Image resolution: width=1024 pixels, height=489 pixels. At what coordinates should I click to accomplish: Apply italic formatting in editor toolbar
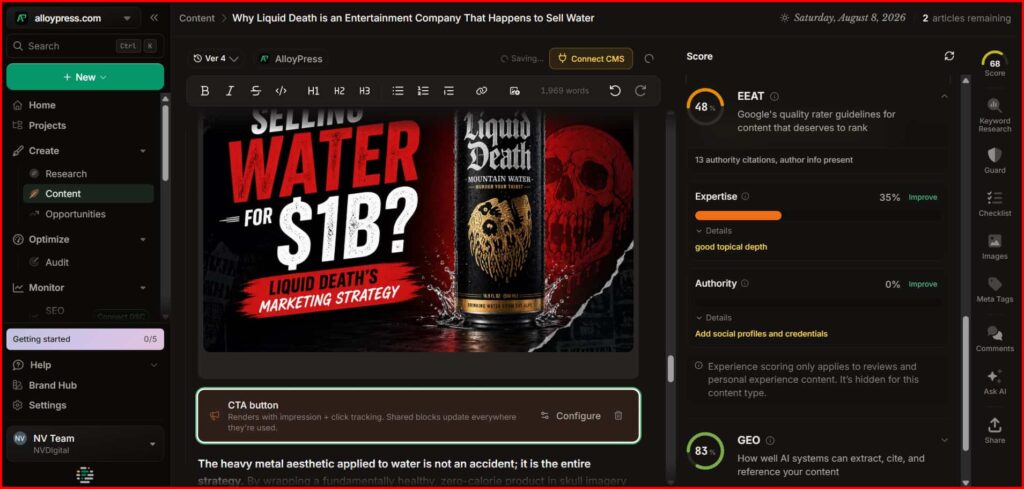tap(230, 91)
